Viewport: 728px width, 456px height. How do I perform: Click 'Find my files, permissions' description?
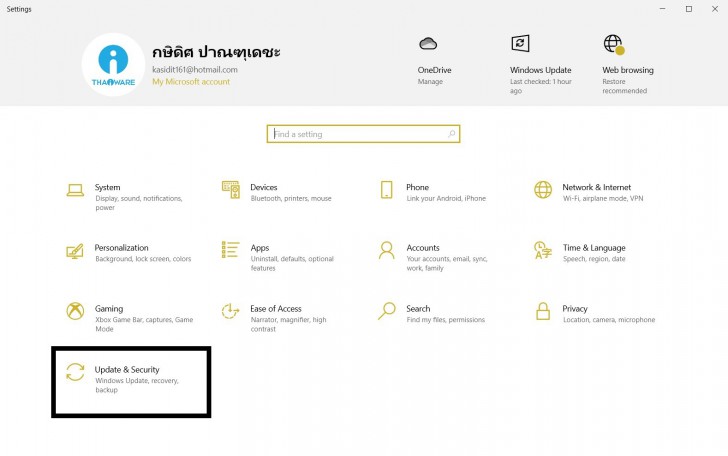pyautogui.click(x=446, y=319)
